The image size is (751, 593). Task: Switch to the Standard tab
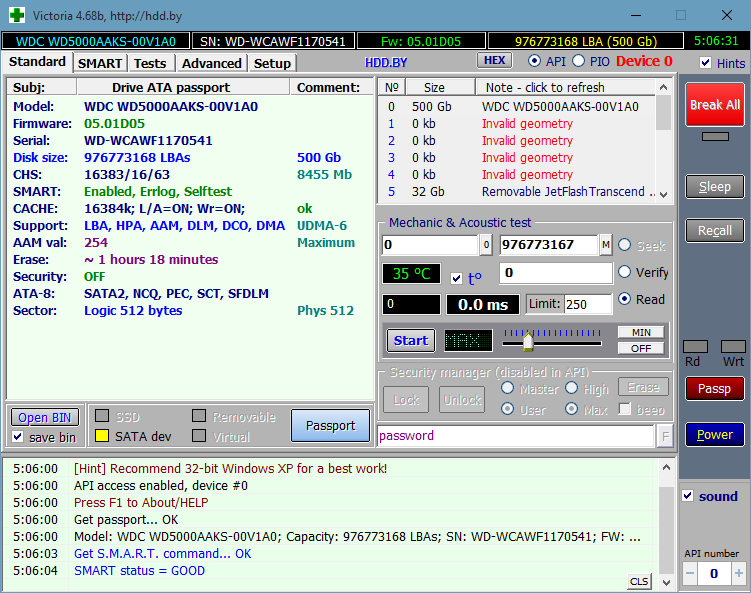point(37,62)
